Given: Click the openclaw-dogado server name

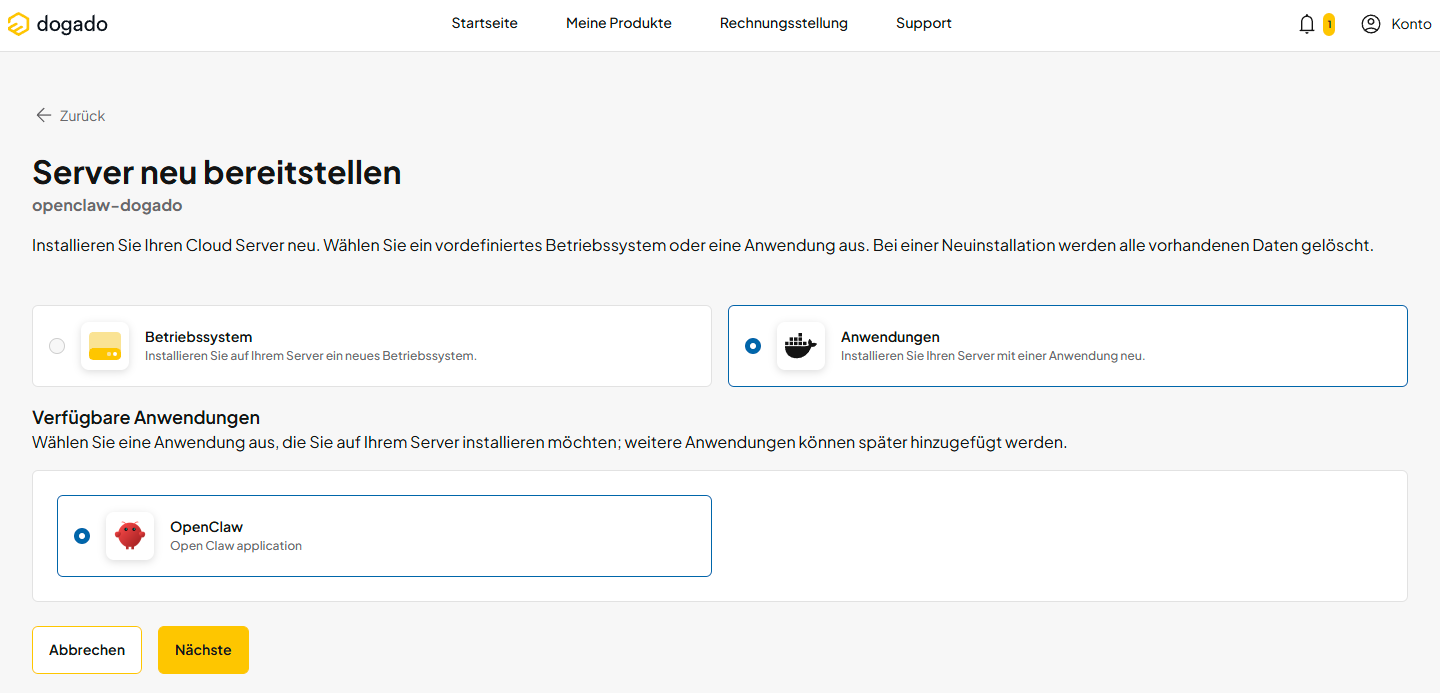Looking at the screenshot, I should [x=107, y=205].
